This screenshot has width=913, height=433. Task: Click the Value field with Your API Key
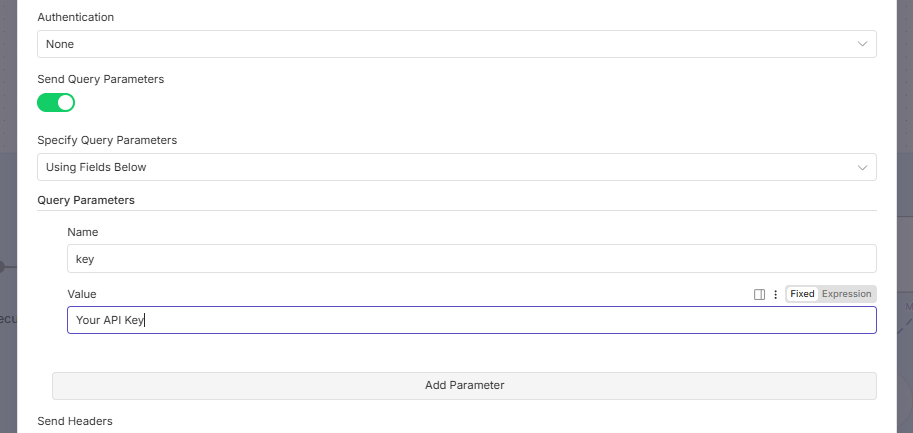click(471, 320)
